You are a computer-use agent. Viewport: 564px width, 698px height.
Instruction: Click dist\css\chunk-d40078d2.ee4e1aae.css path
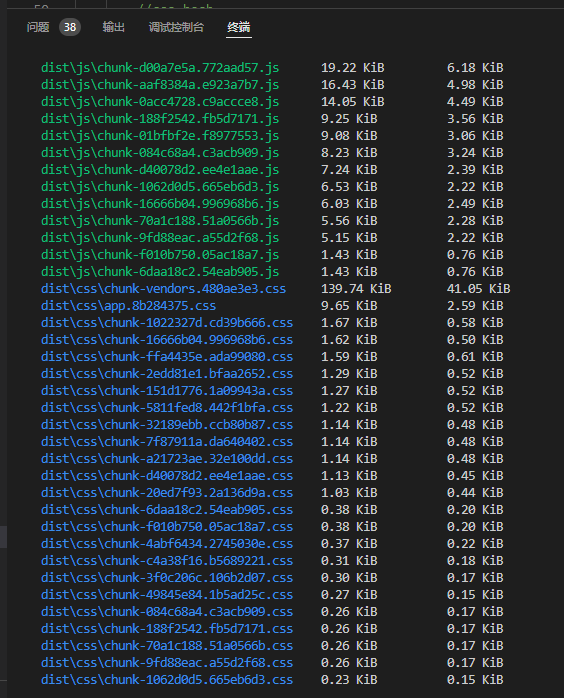pos(167,476)
